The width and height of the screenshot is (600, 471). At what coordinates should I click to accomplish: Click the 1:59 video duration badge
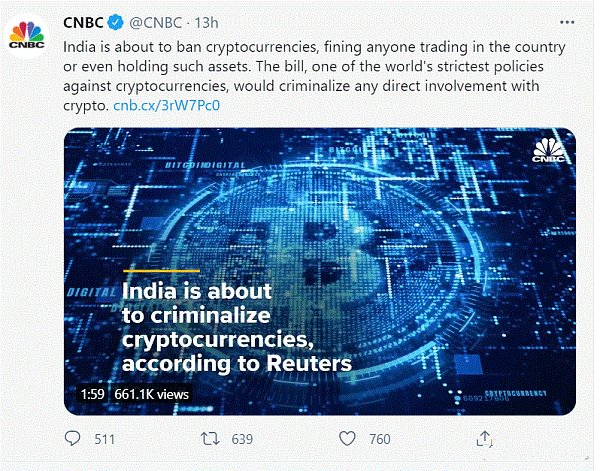(x=92, y=394)
